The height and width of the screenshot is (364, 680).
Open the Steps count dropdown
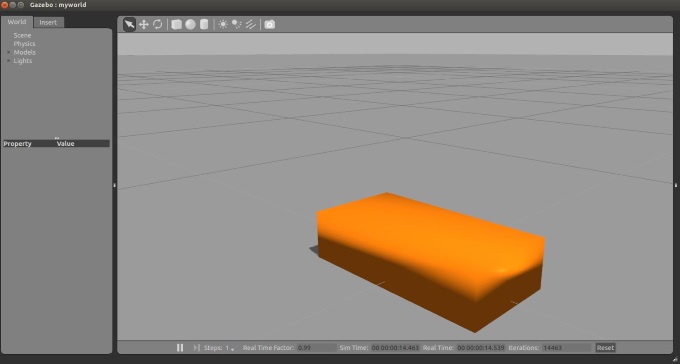(x=230, y=348)
